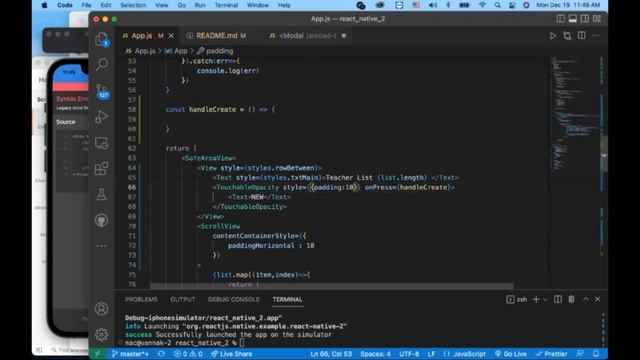Viewport: 640px width, 360px height.
Task: Kill terminal with trash icon
Action: (571, 299)
